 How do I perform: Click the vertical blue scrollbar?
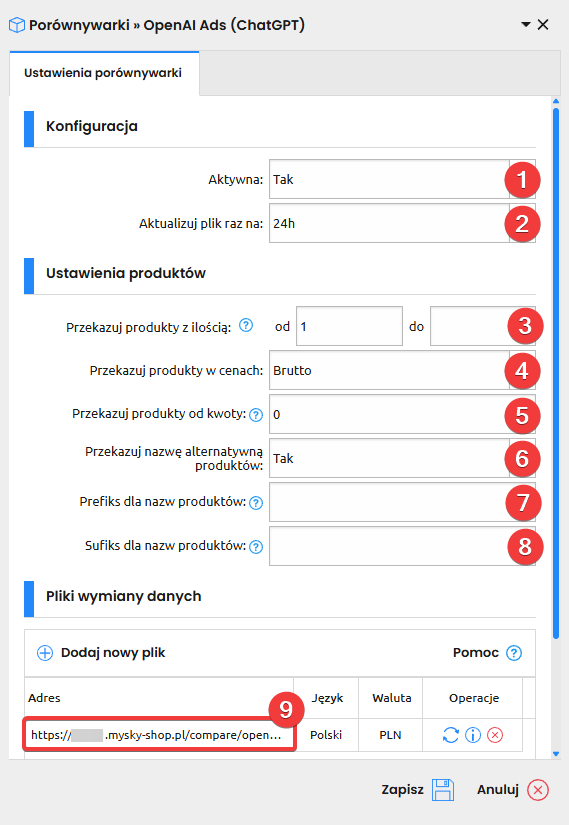(x=556, y=373)
